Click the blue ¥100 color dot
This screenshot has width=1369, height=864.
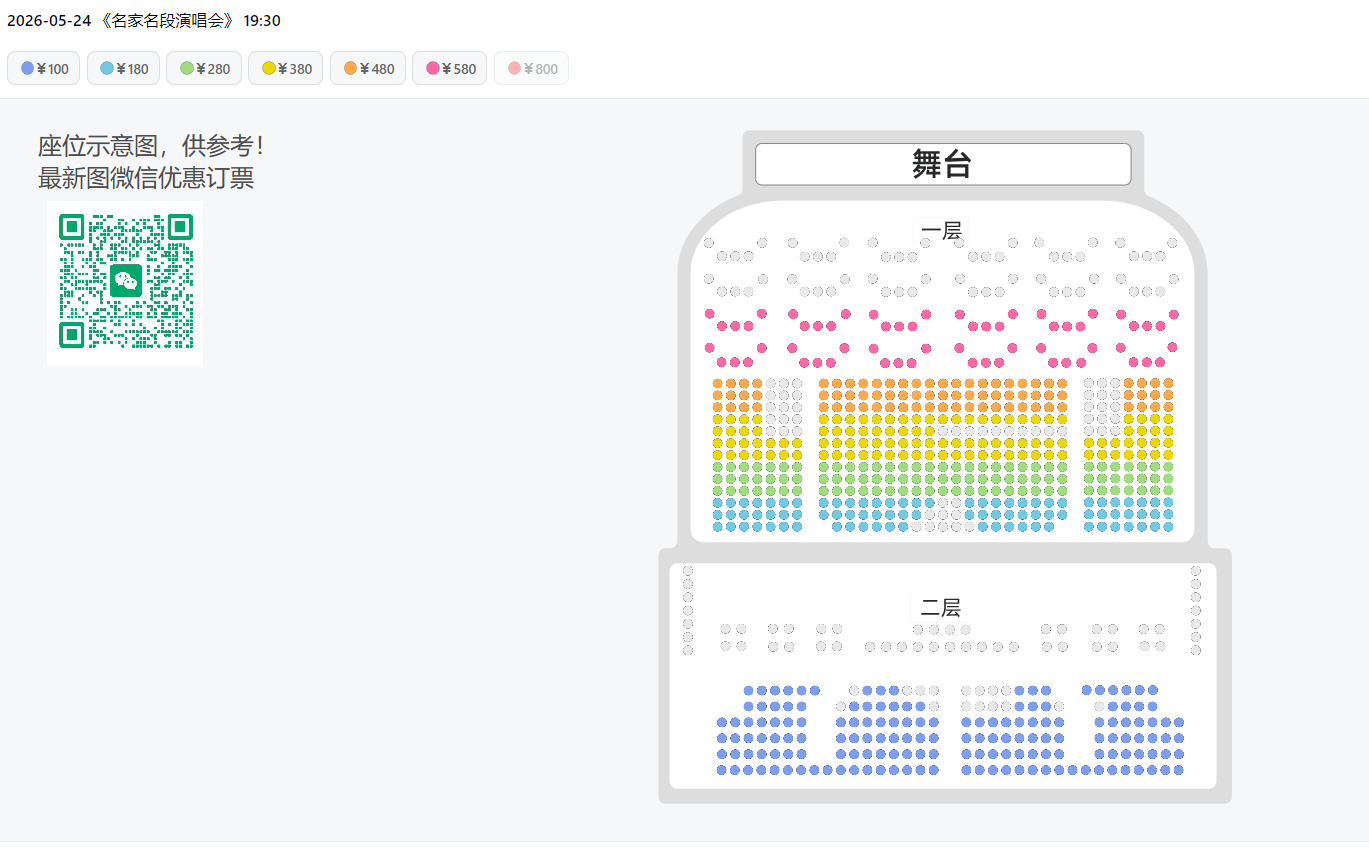click(x=27, y=69)
